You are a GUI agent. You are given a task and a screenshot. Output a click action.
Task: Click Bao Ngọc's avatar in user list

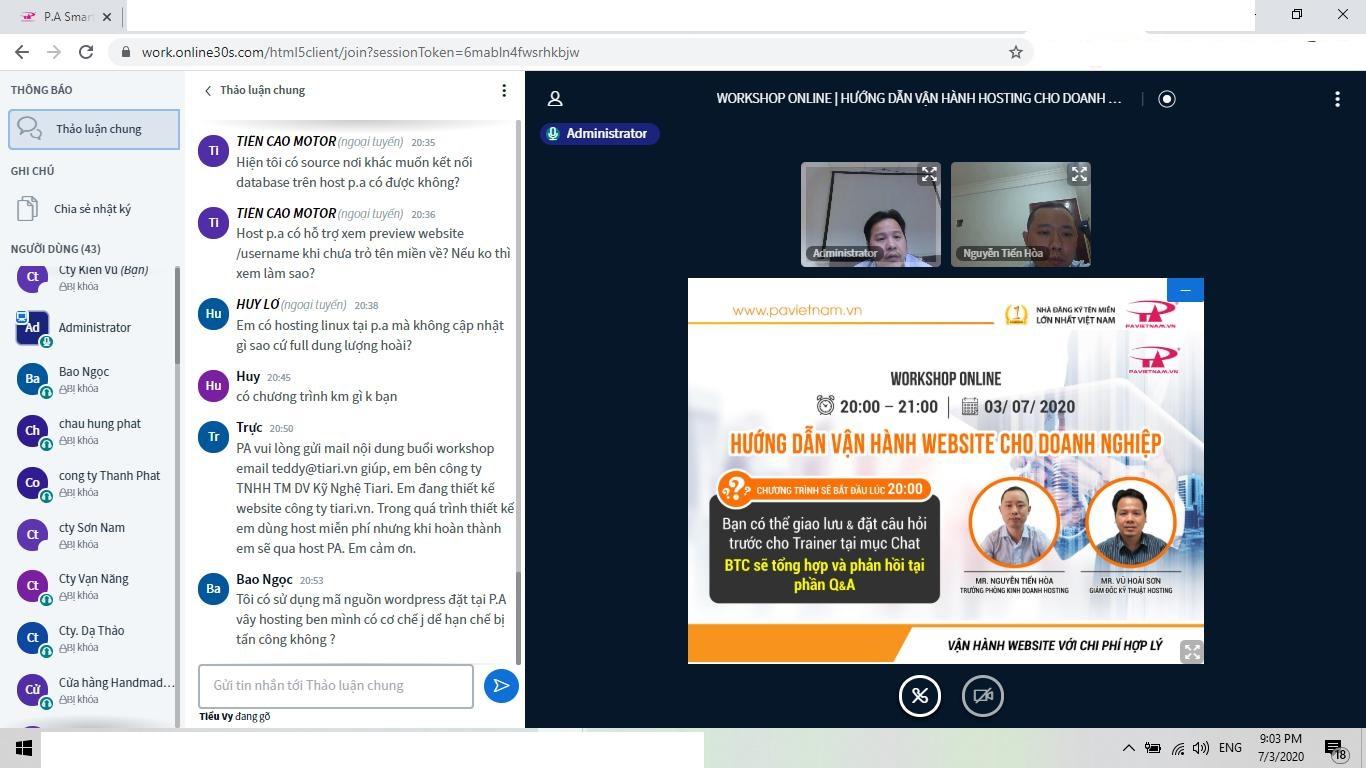click(32, 379)
